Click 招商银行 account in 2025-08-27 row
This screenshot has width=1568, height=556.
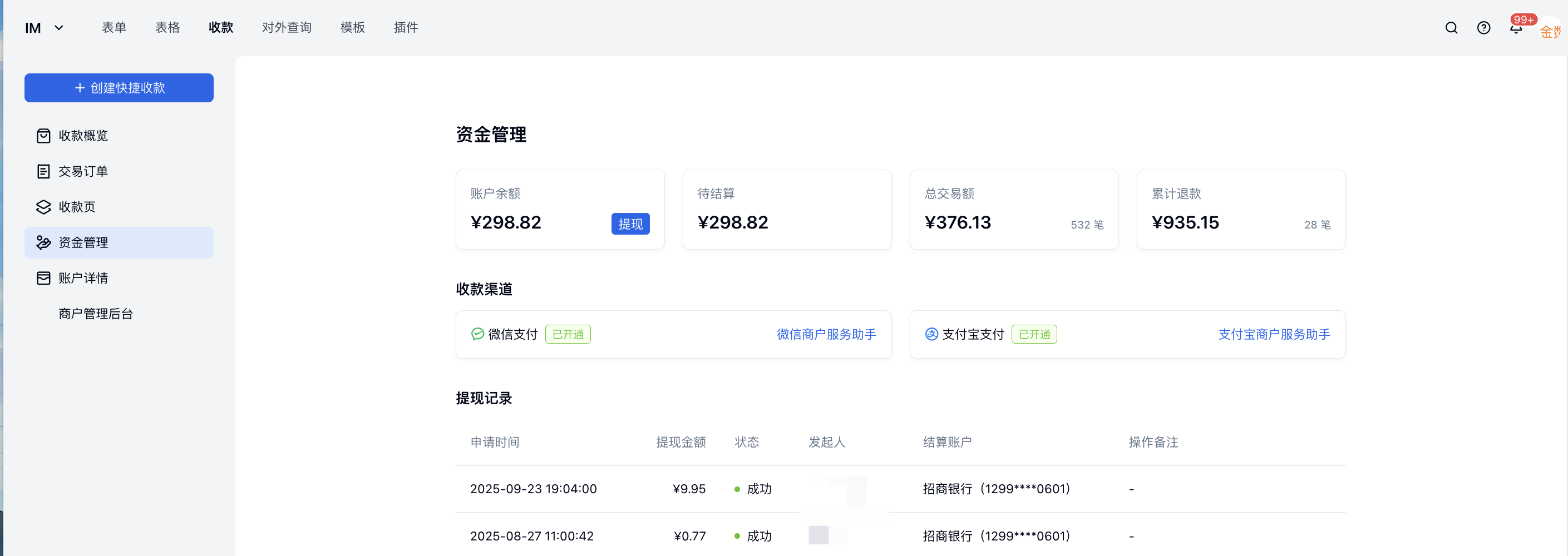pyautogui.click(x=997, y=537)
